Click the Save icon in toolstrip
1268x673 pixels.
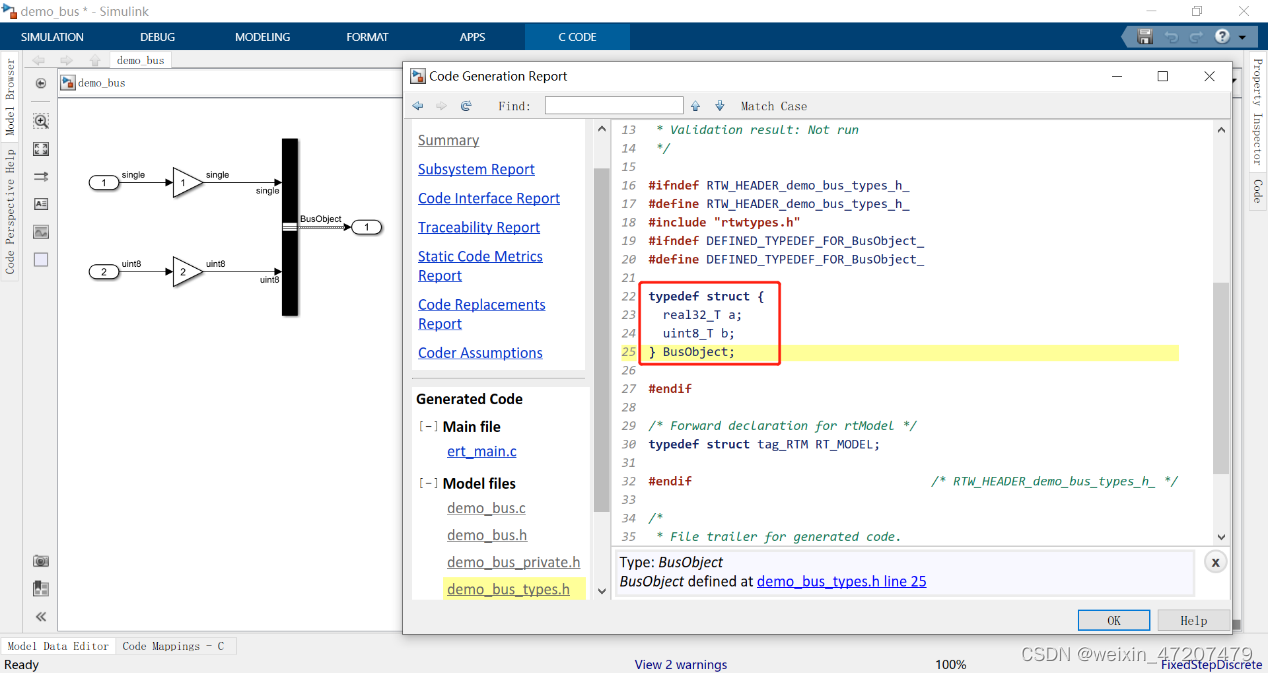click(1145, 37)
